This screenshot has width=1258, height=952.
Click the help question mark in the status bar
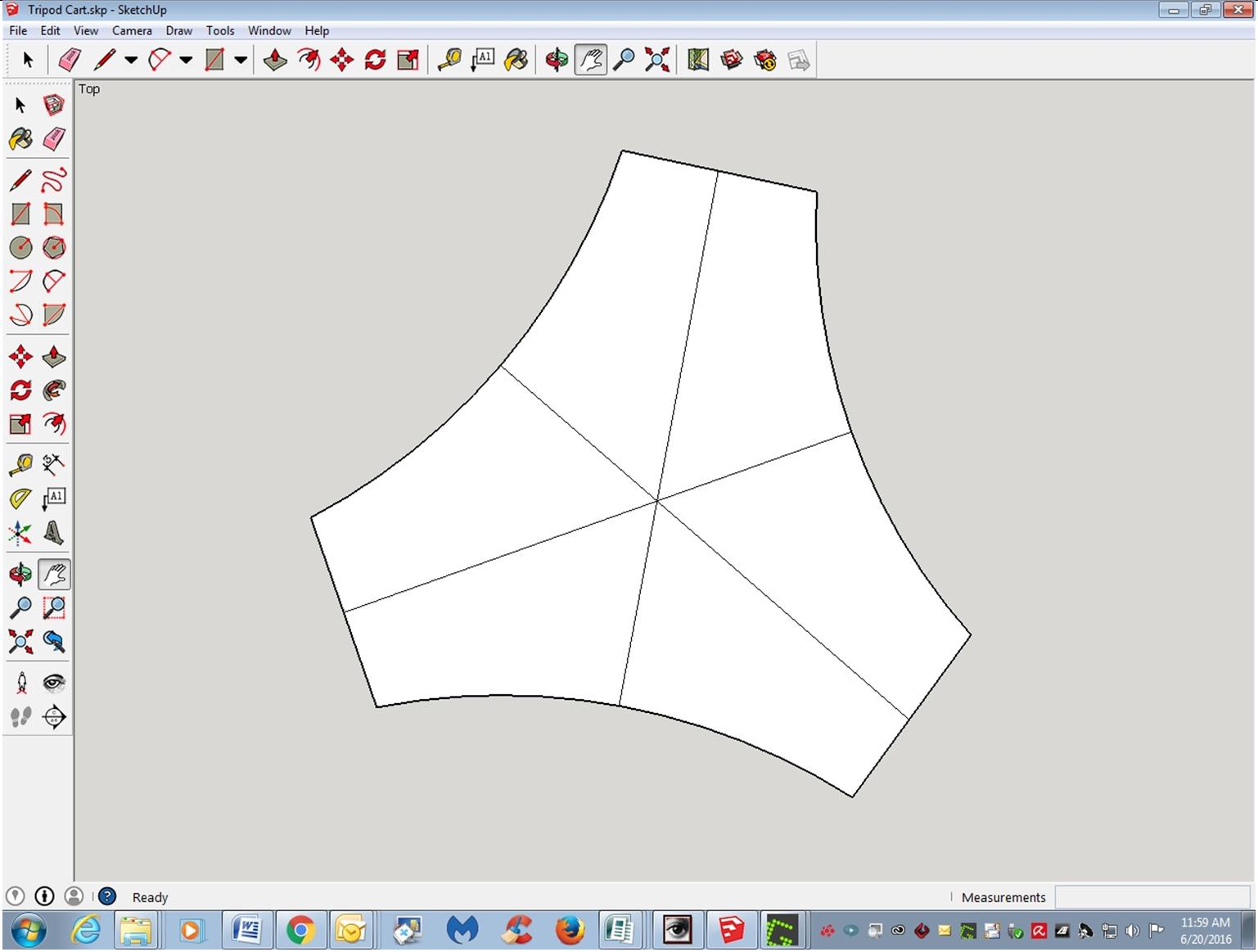tap(107, 896)
